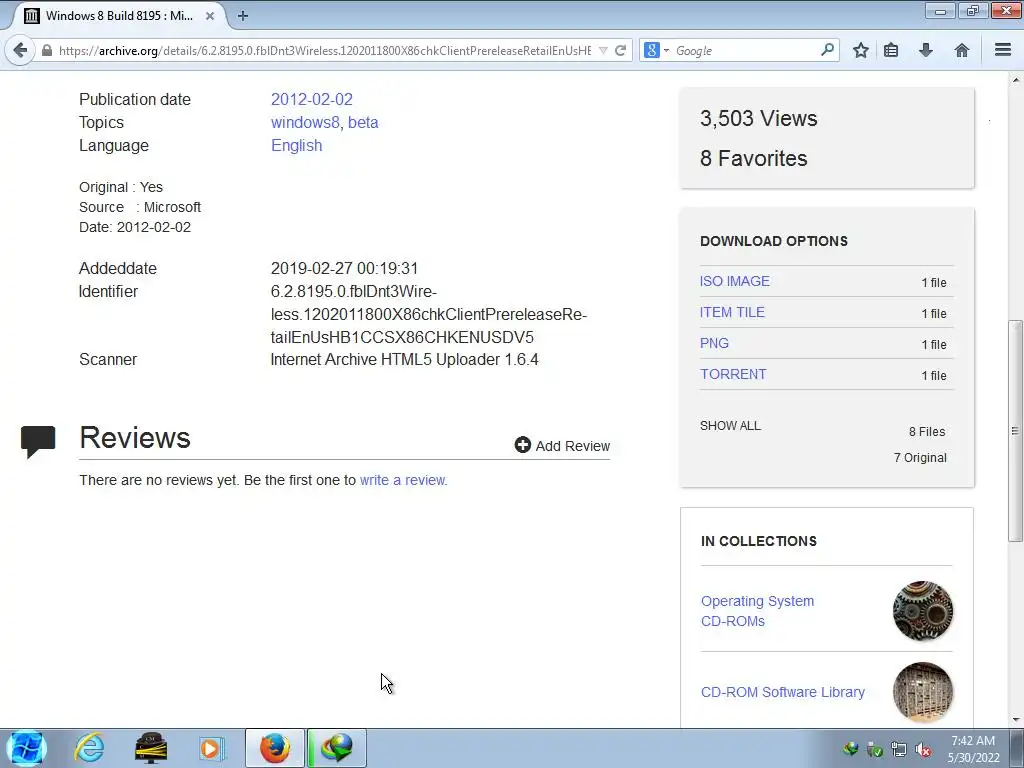
Task: Reload the page with the refresh icon
Action: 620,50
